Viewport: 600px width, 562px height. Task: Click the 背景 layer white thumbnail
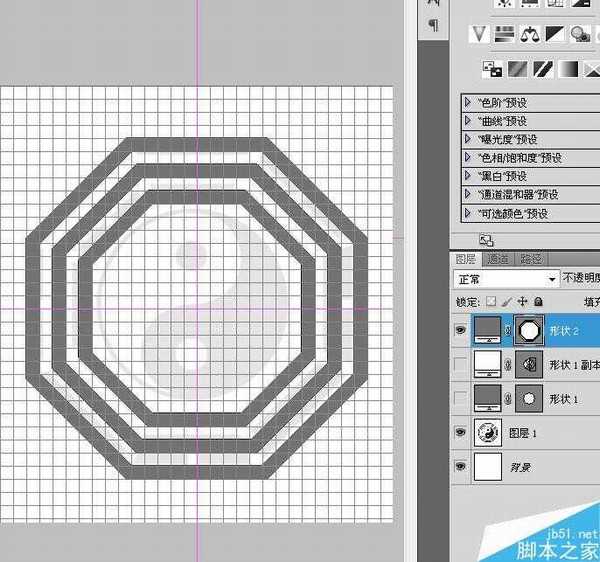[x=488, y=466]
